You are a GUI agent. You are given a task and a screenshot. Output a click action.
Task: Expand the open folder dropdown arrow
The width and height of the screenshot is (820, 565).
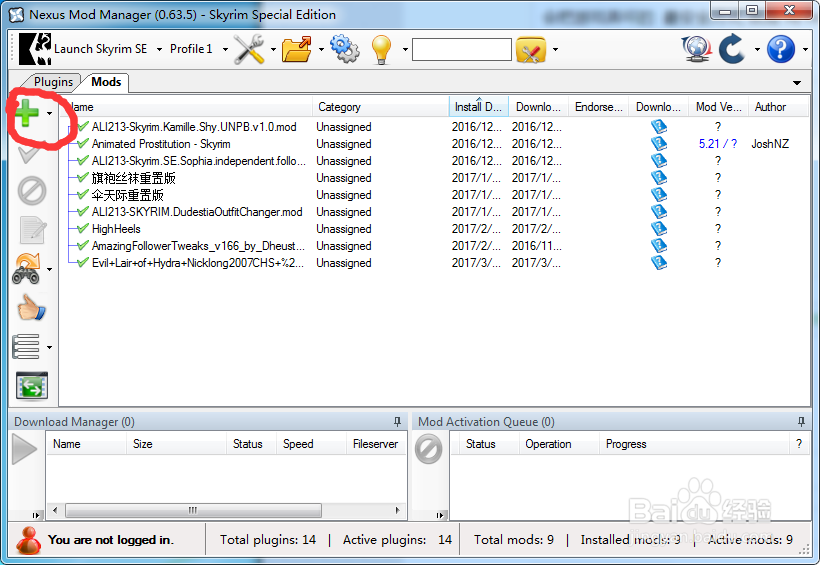321,50
